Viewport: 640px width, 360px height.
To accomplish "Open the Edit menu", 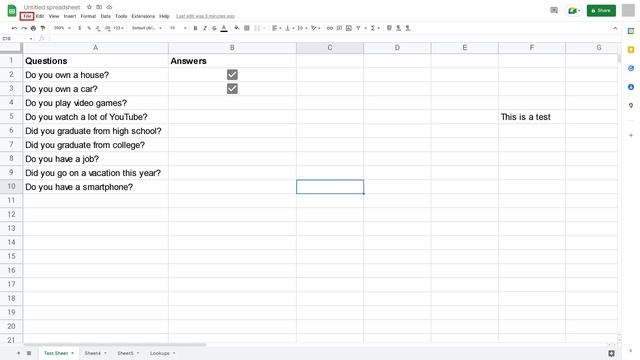I will (x=40, y=16).
